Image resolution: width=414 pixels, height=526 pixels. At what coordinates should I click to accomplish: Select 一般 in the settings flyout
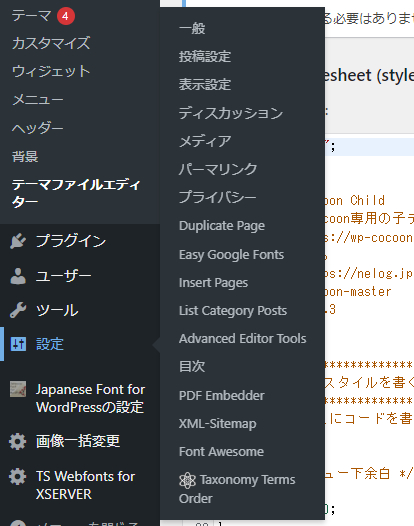click(192, 29)
